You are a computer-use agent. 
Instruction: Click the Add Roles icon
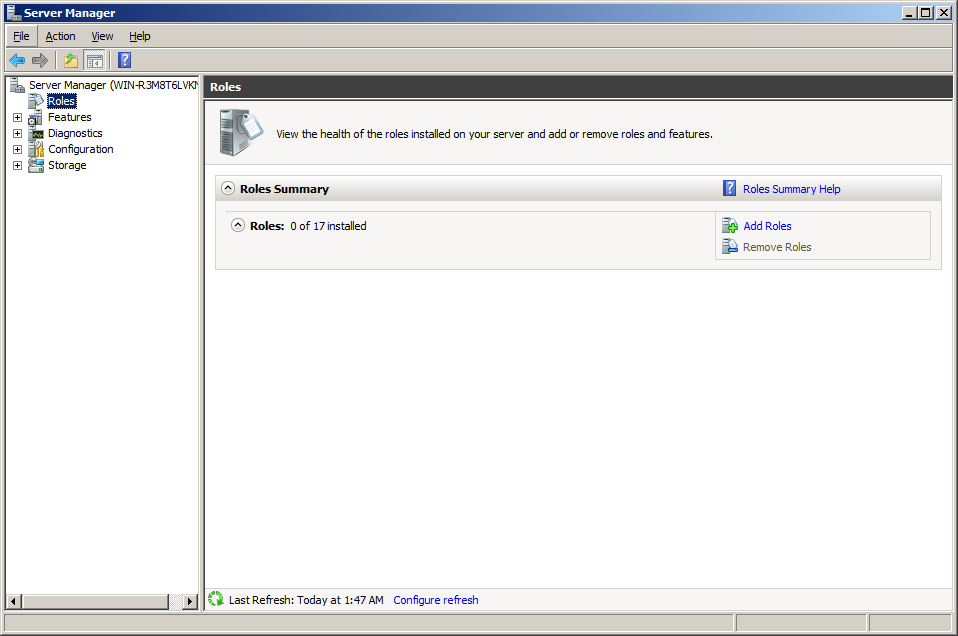730,226
